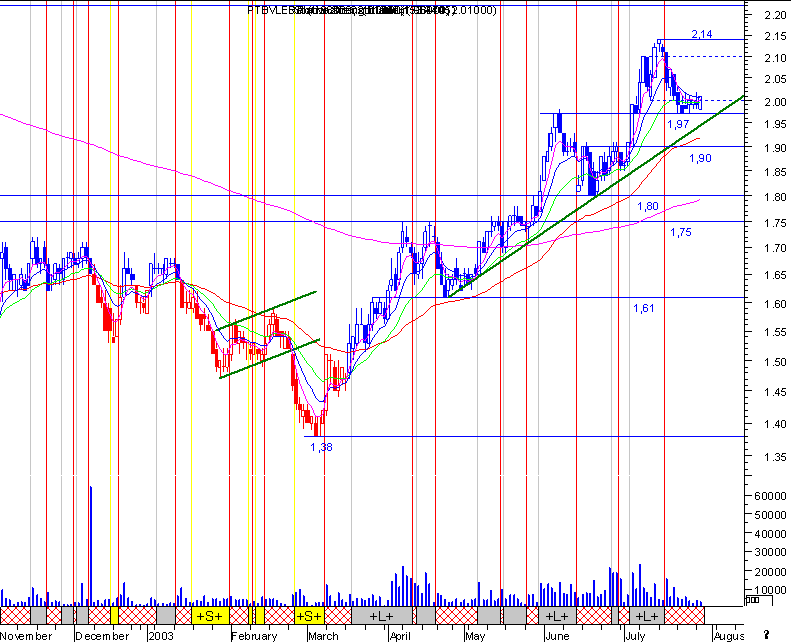Select the May label on the time axis
The height and width of the screenshot is (642, 791).
pyautogui.click(x=475, y=636)
